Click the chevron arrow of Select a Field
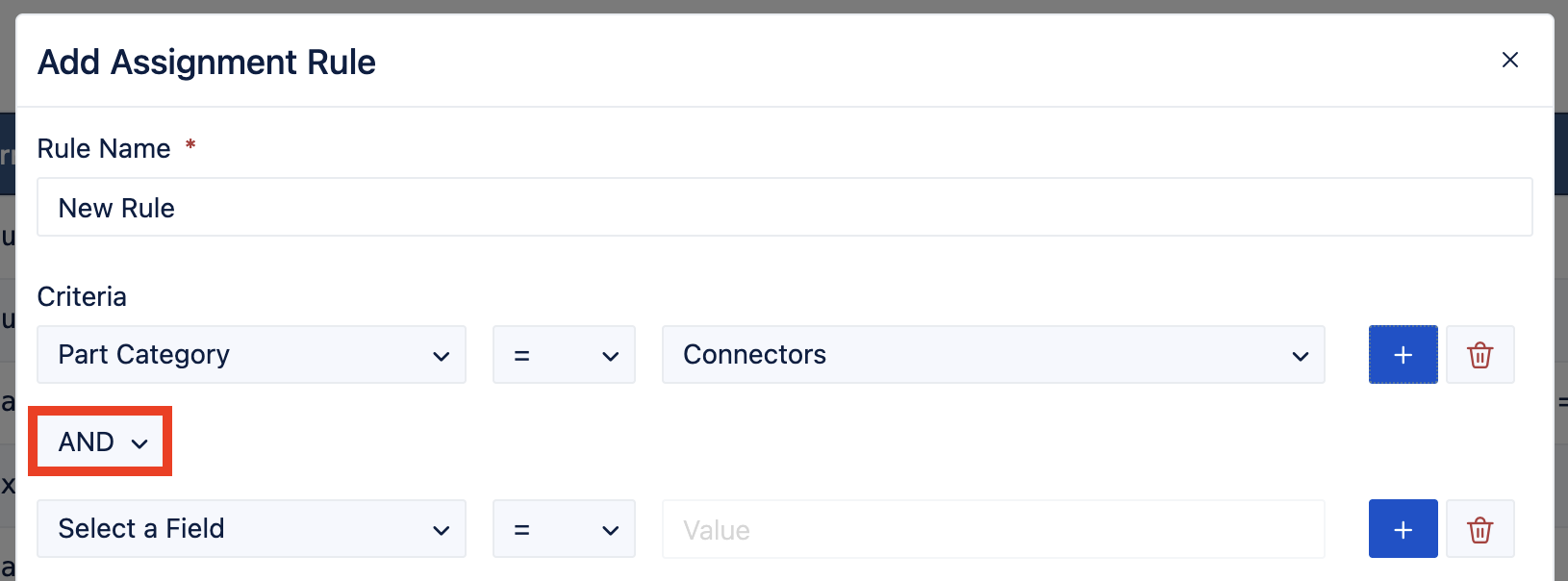 [442, 530]
